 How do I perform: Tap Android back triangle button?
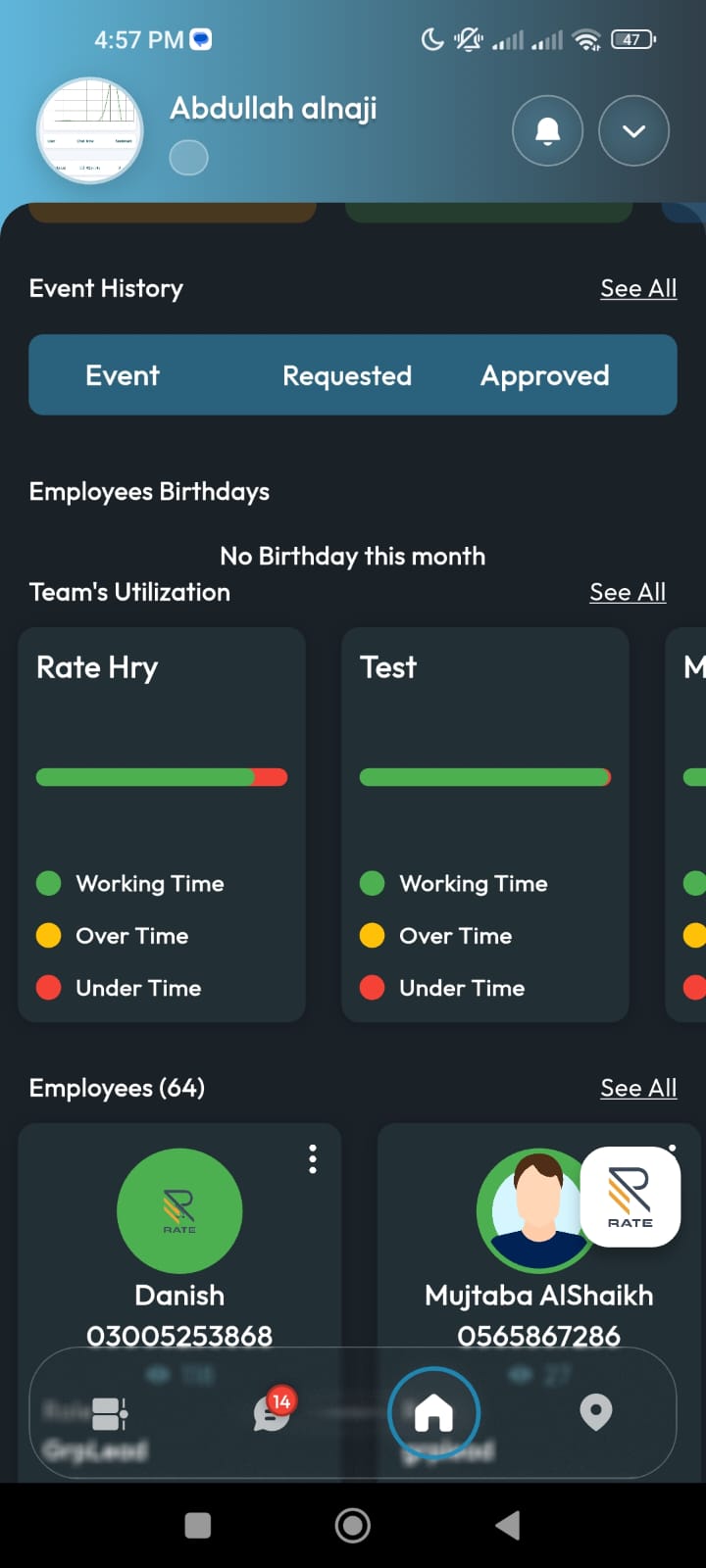click(507, 1525)
